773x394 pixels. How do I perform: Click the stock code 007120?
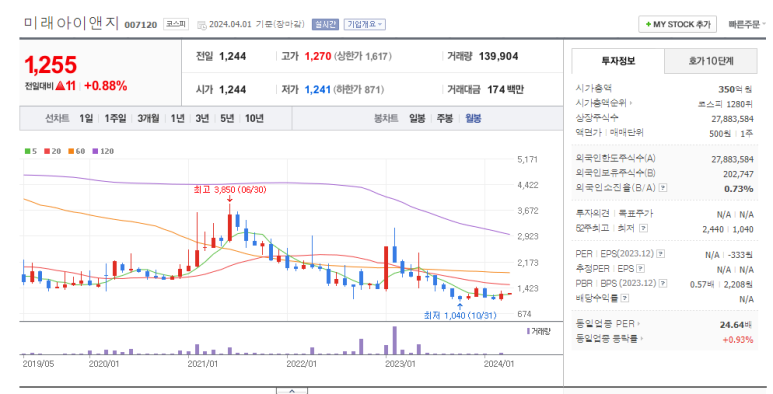click(141, 25)
